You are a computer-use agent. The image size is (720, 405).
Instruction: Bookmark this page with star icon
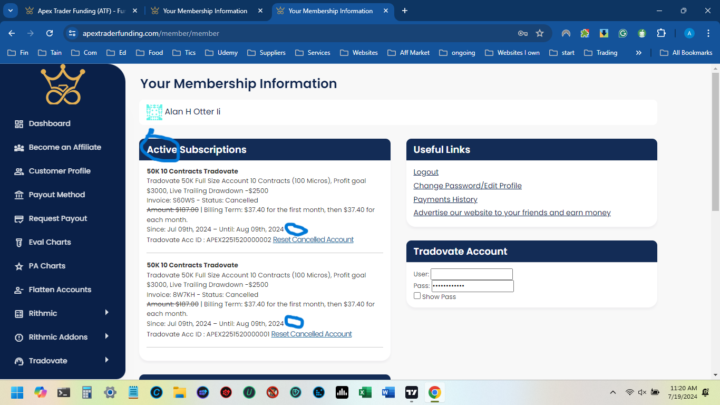pos(540,32)
